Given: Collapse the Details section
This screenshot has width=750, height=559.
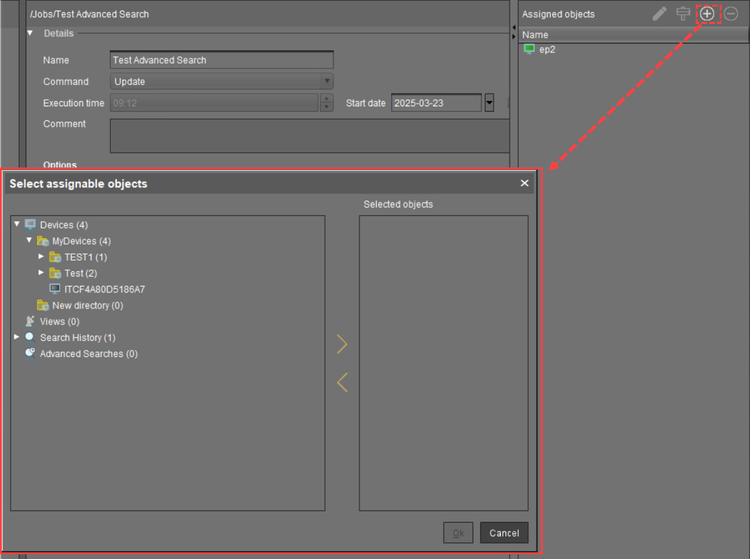Looking at the screenshot, I should (x=31, y=33).
